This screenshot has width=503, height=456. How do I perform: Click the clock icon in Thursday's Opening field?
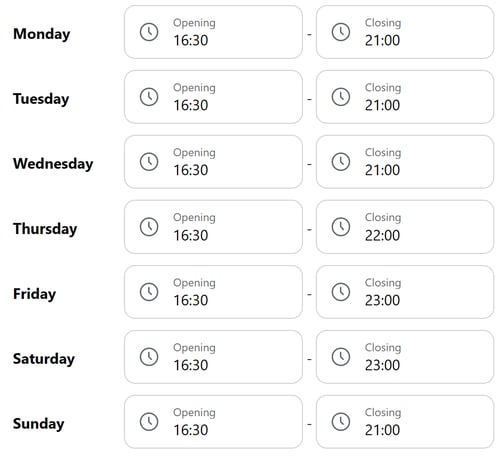149,227
